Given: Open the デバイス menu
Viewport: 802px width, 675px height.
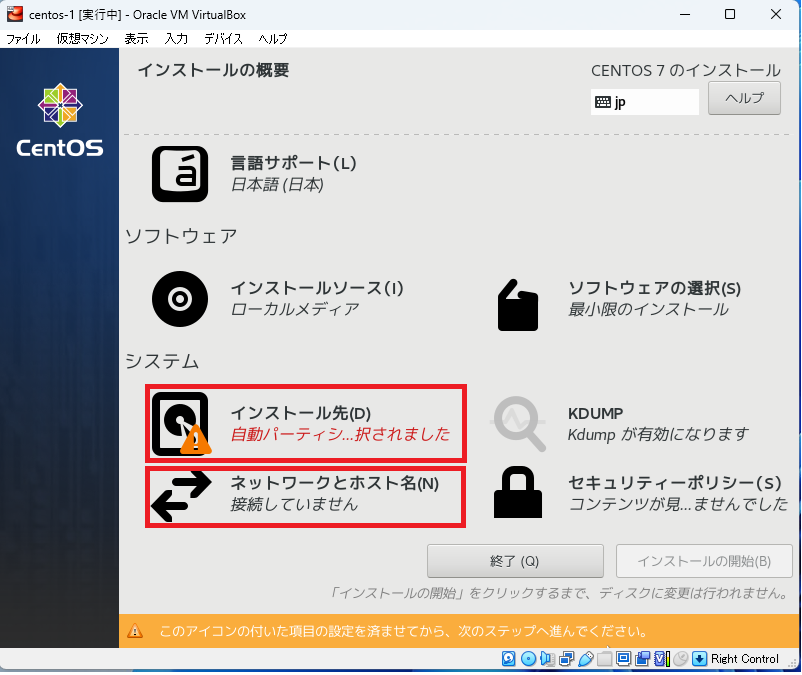Looking at the screenshot, I should click(x=223, y=39).
